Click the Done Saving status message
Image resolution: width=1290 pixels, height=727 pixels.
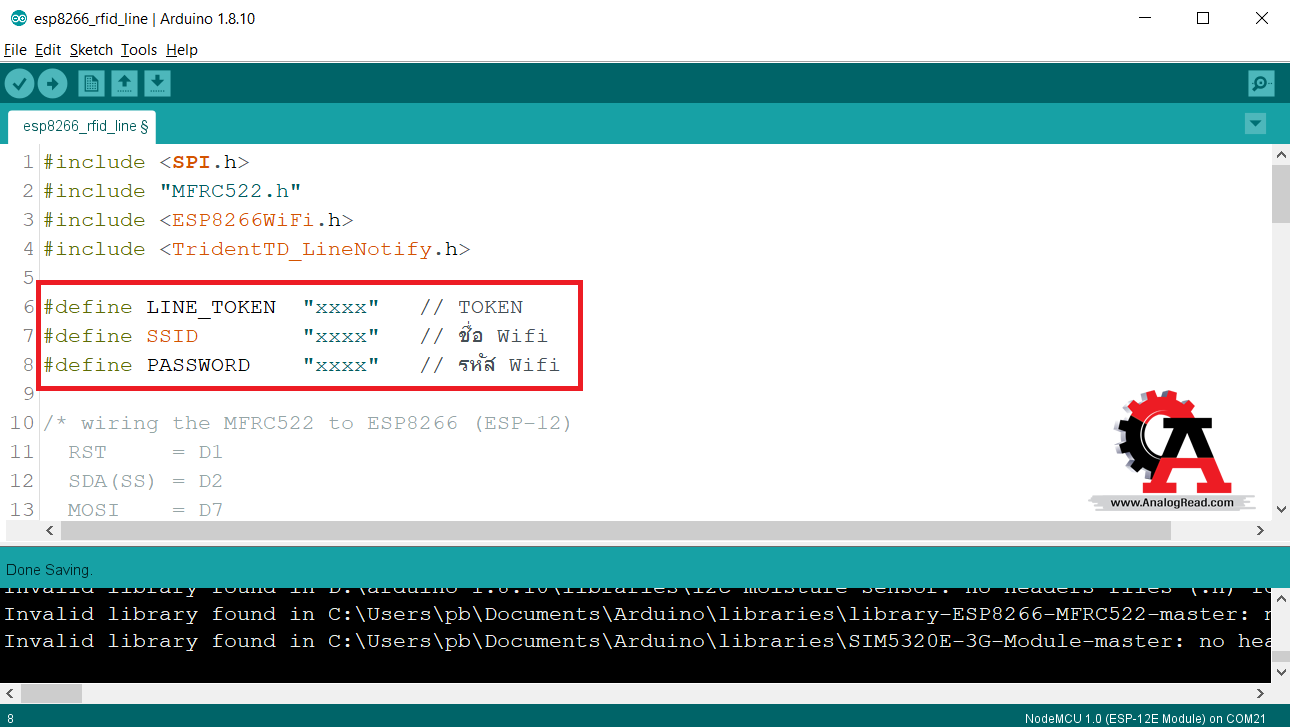[x=49, y=570]
